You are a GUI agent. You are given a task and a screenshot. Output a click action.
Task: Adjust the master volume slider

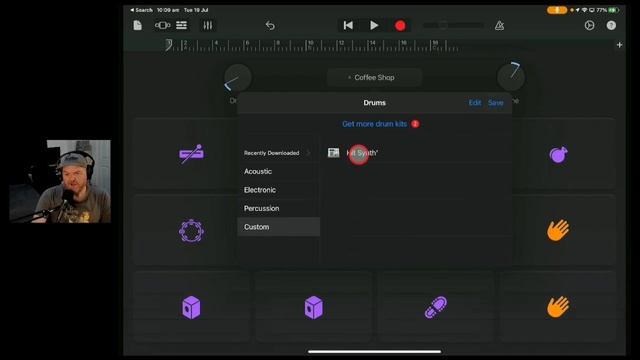453,25
